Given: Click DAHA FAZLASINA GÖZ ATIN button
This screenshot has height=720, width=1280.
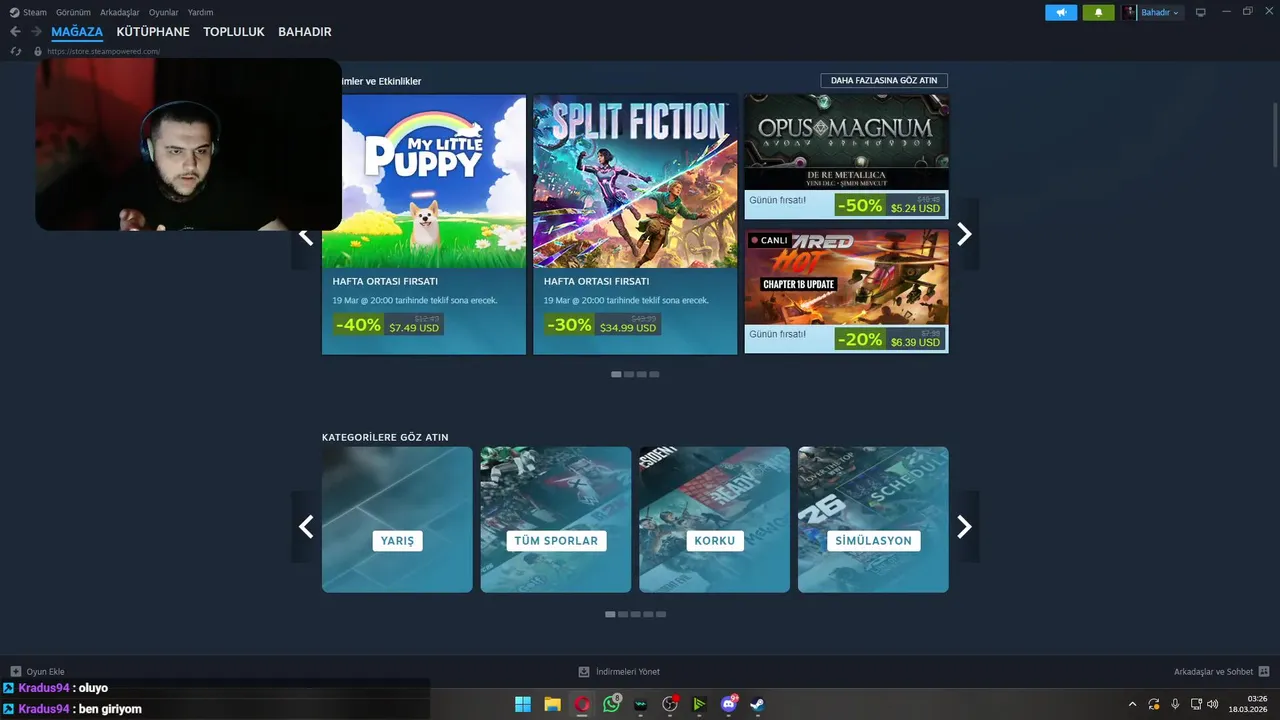Looking at the screenshot, I should [x=884, y=81].
